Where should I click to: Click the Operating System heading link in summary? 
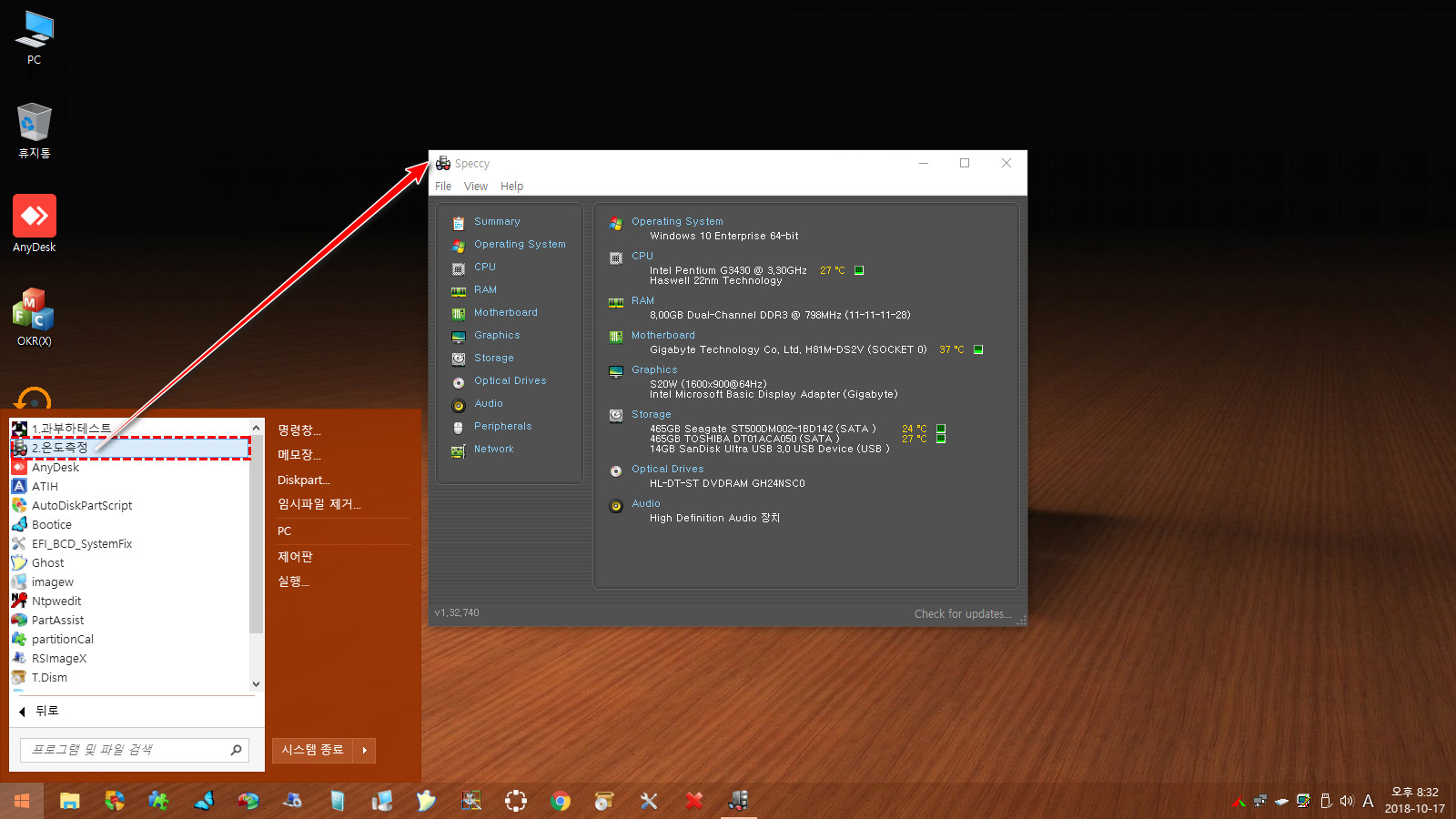pyautogui.click(x=677, y=221)
